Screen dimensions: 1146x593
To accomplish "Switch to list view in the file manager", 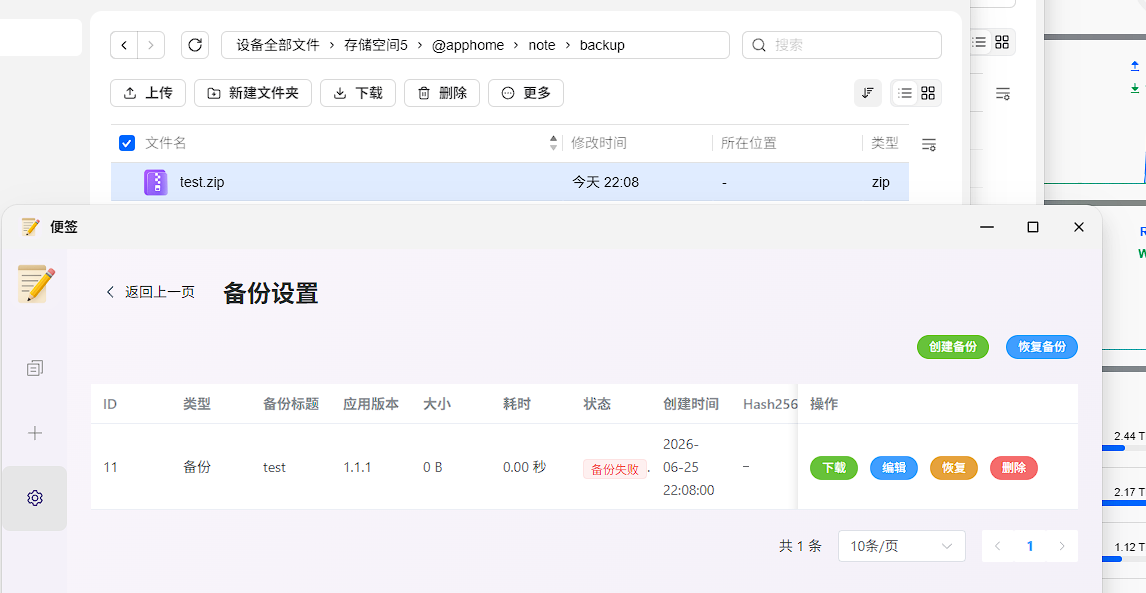I will 905,93.
